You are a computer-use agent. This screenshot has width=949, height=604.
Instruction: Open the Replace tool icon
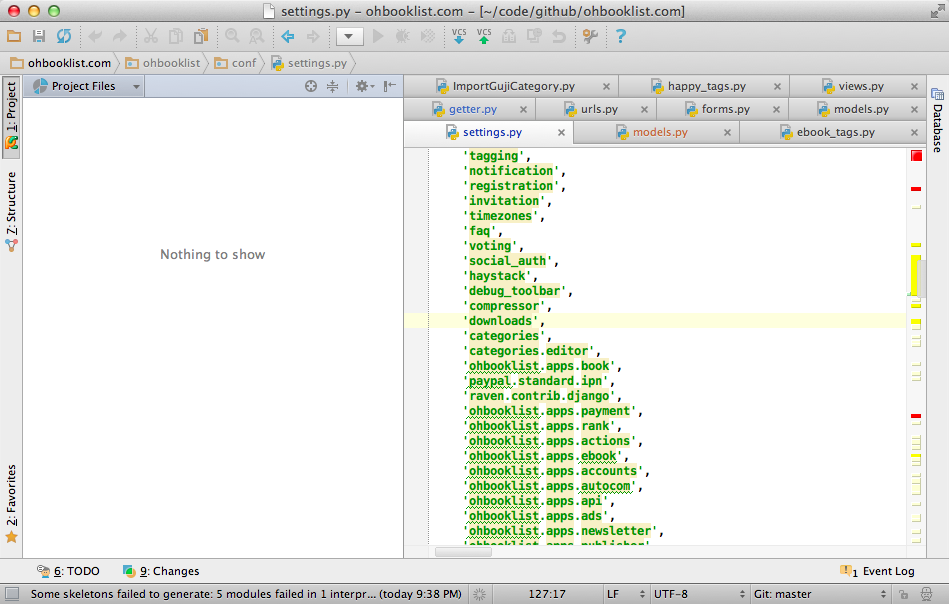[257, 36]
